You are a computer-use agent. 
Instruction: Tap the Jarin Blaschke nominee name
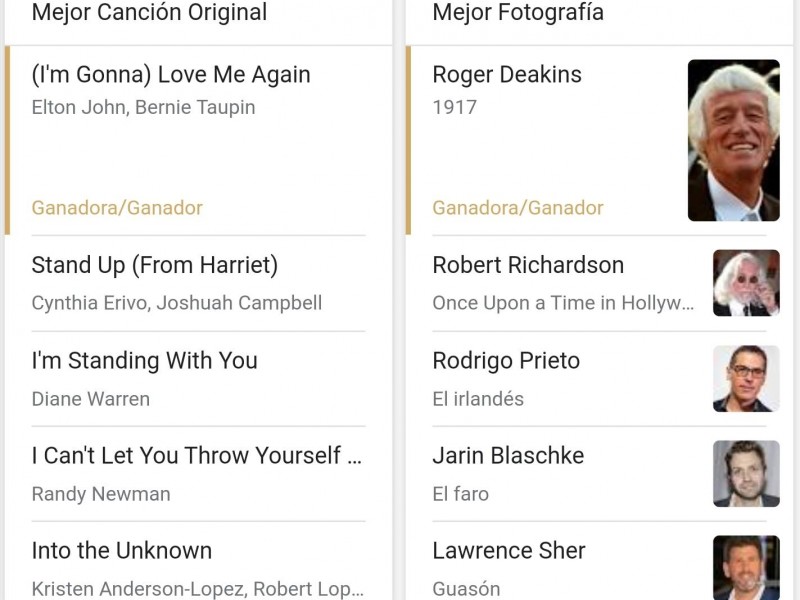click(x=508, y=455)
